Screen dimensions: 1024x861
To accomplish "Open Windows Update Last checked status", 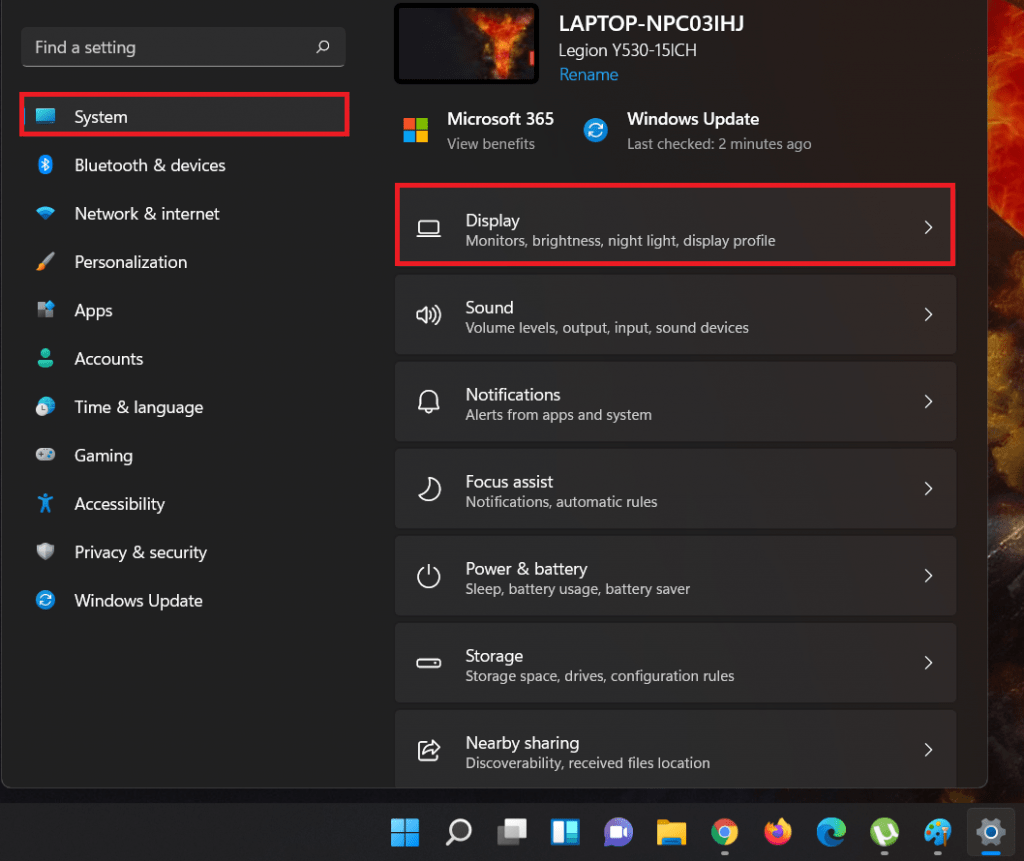I will 719,144.
